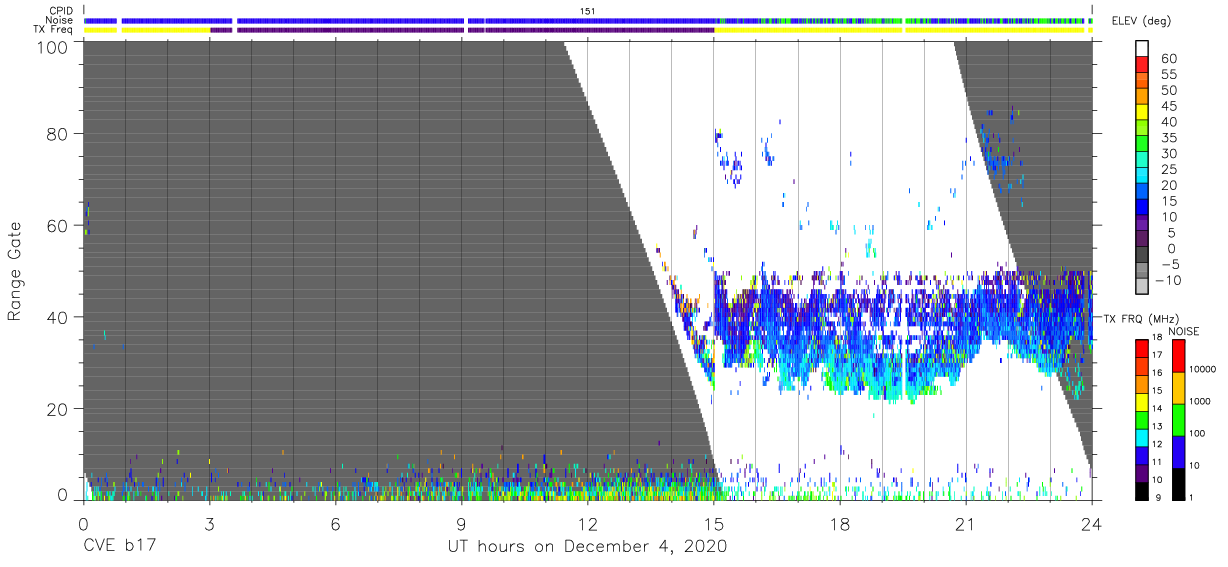The width and height of the screenshot is (1228, 567).
Task: Click x-axis tick label '18'
Action: [840, 522]
